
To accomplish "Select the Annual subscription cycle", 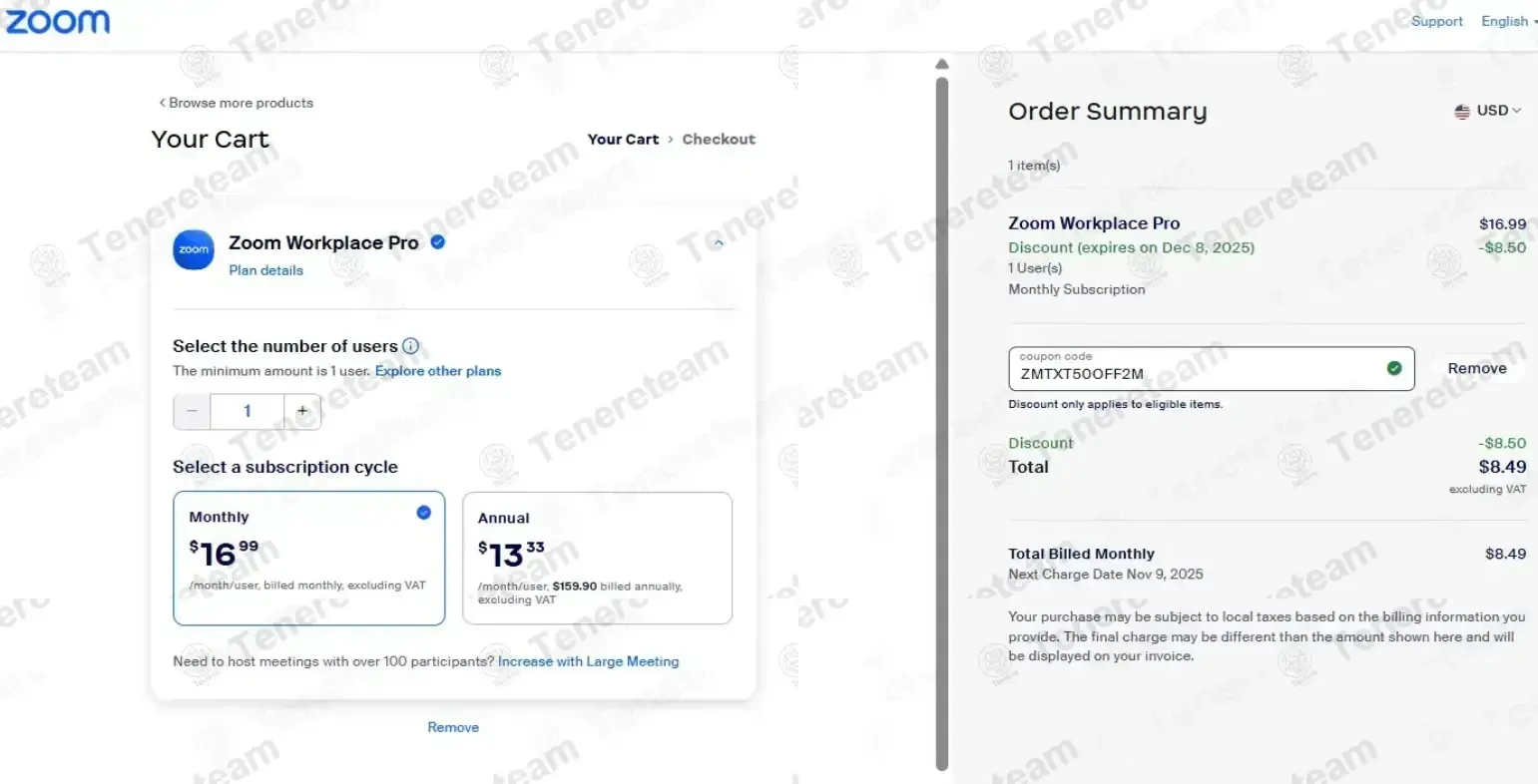I will (x=597, y=558).
